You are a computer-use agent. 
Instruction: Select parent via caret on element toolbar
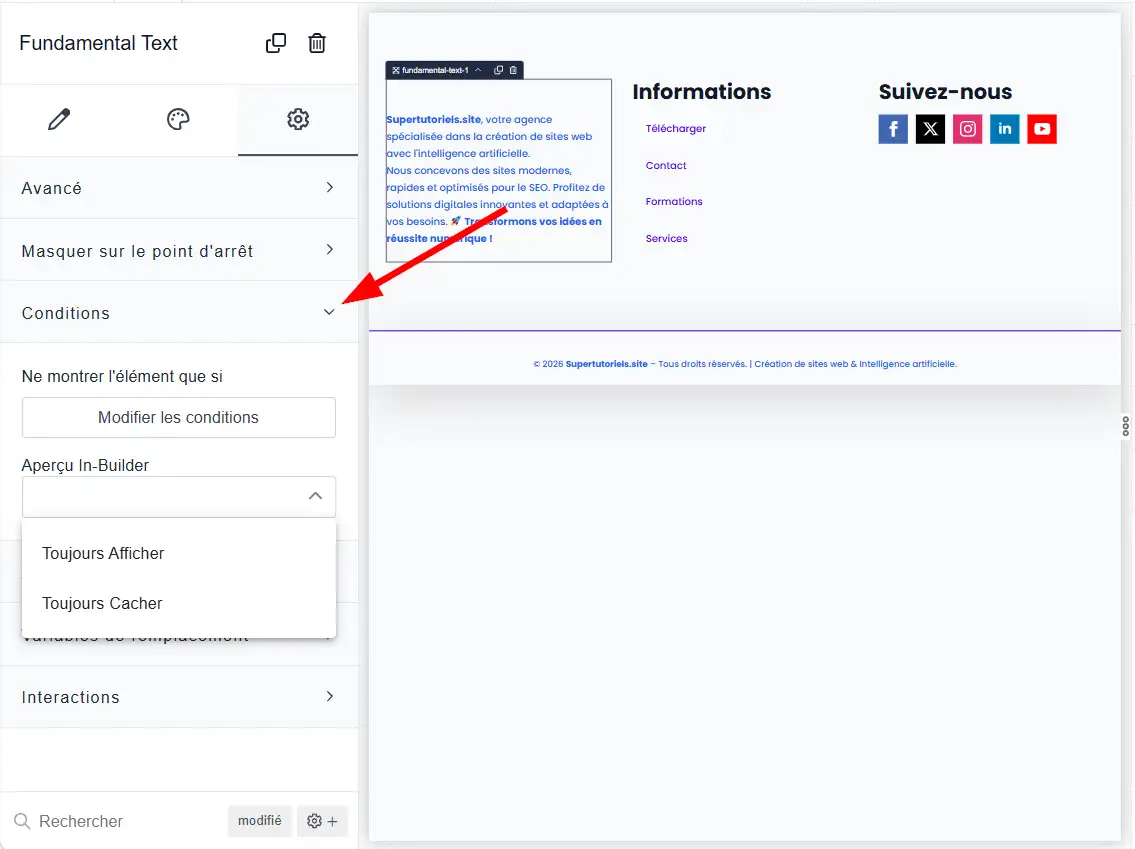pyautogui.click(x=478, y=70)
